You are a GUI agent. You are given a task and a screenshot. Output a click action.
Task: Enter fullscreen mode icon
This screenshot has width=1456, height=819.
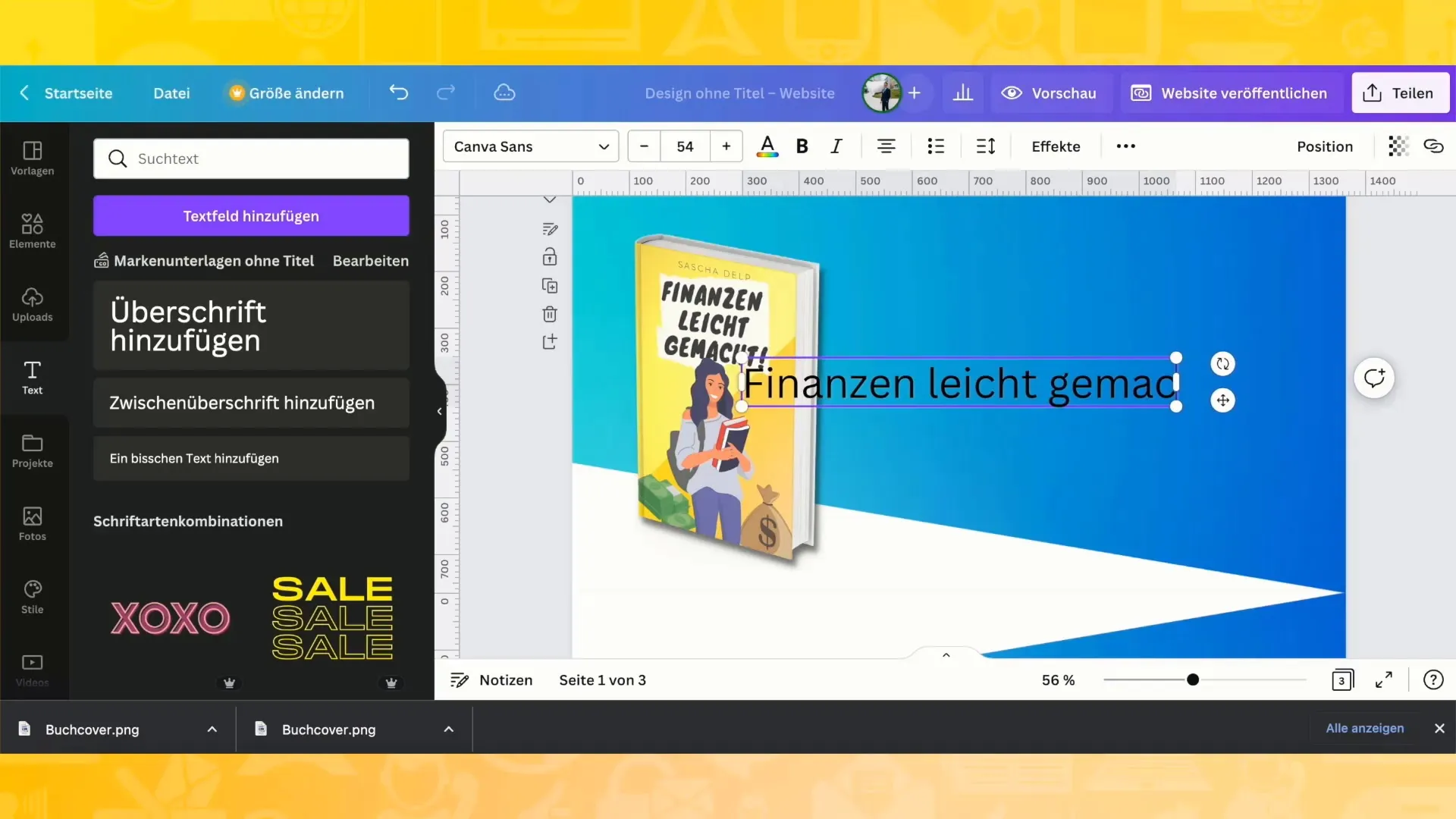coord(1384,680)
